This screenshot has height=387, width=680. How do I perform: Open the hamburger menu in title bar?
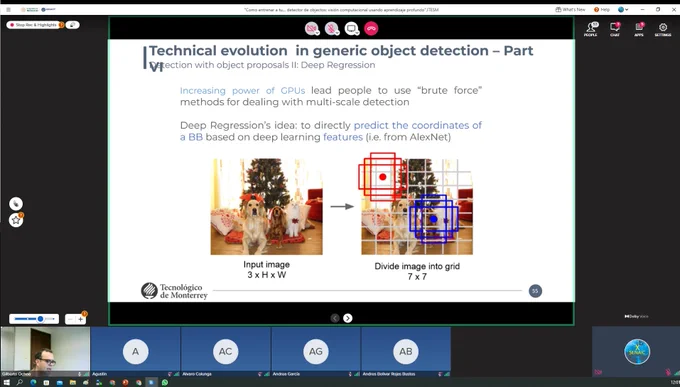(x=8, y=9)
